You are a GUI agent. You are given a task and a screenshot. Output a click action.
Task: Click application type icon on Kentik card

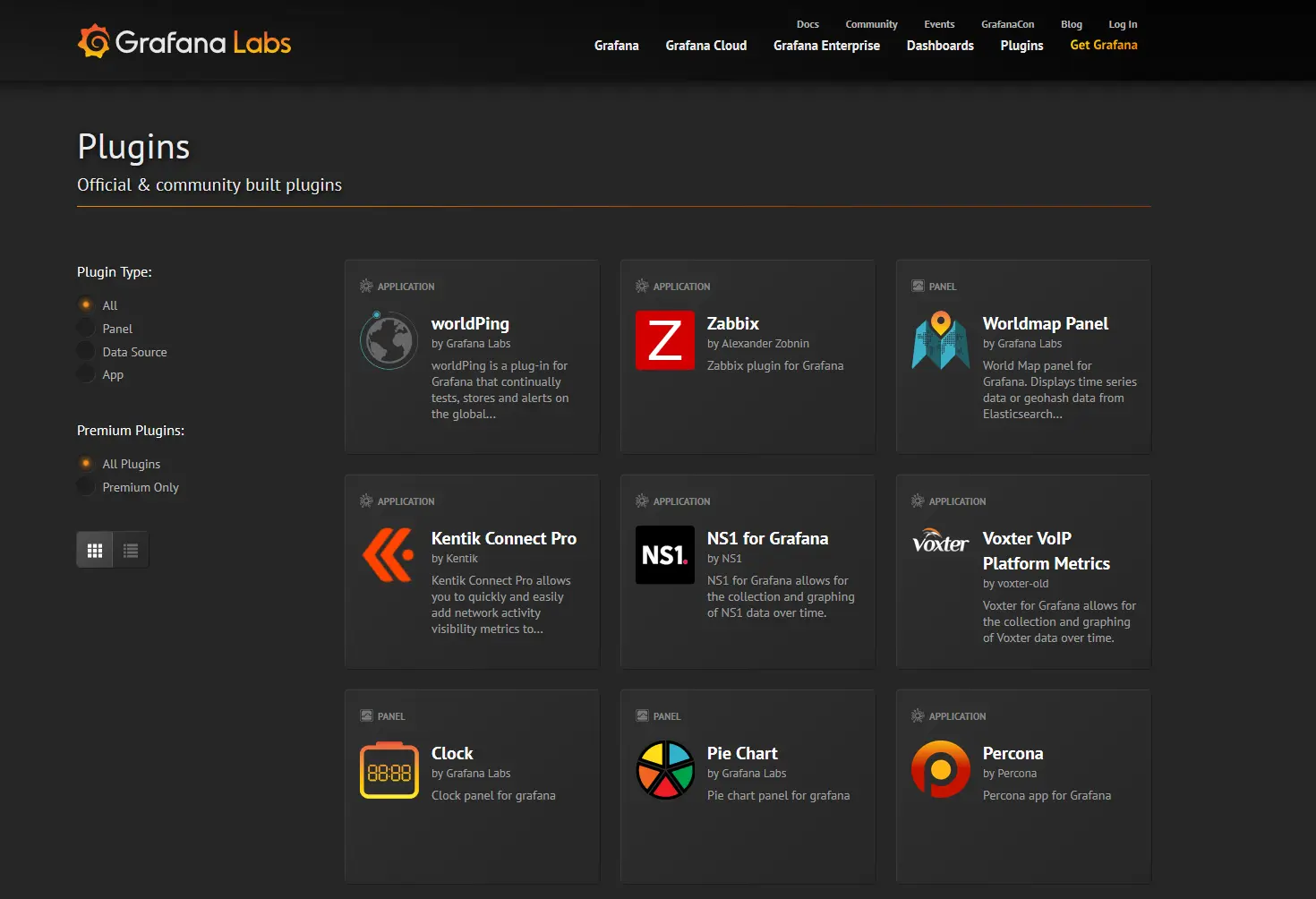[x=366, y=501]
